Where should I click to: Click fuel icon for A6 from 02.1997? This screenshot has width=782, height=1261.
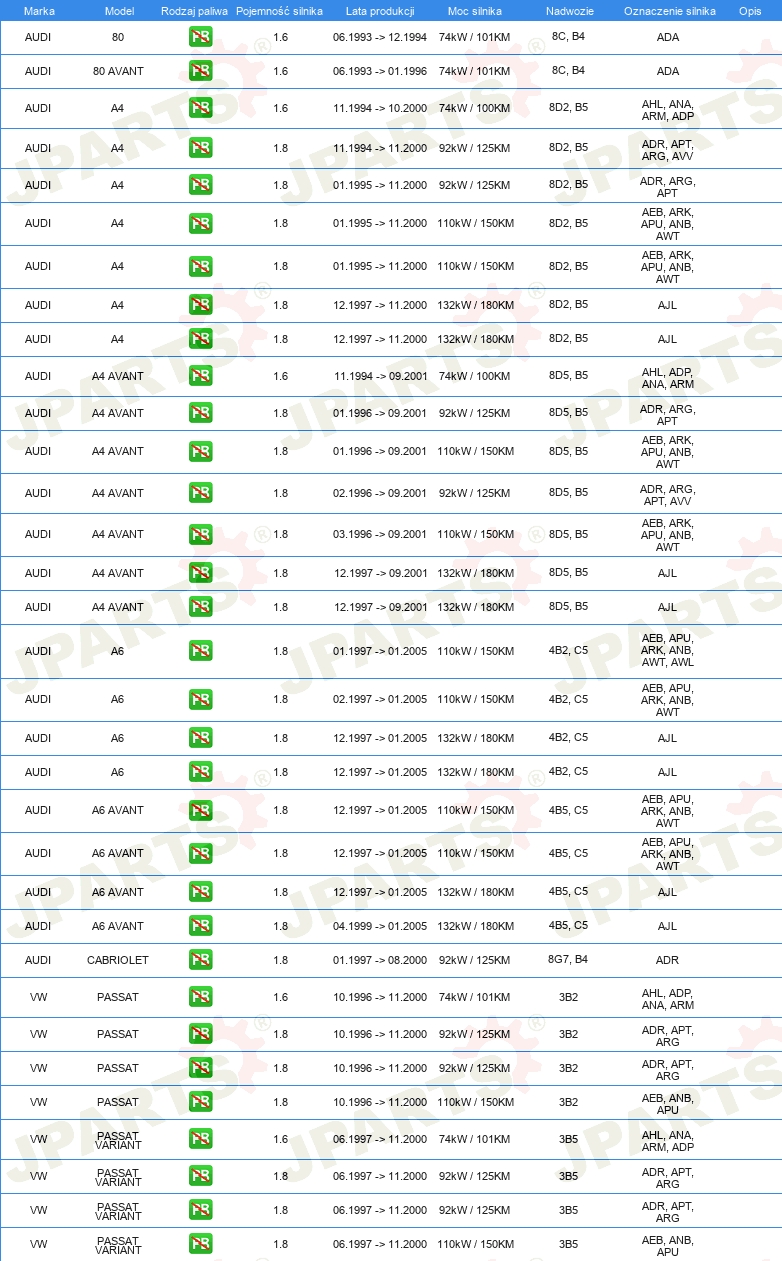(x=200, y=699)
